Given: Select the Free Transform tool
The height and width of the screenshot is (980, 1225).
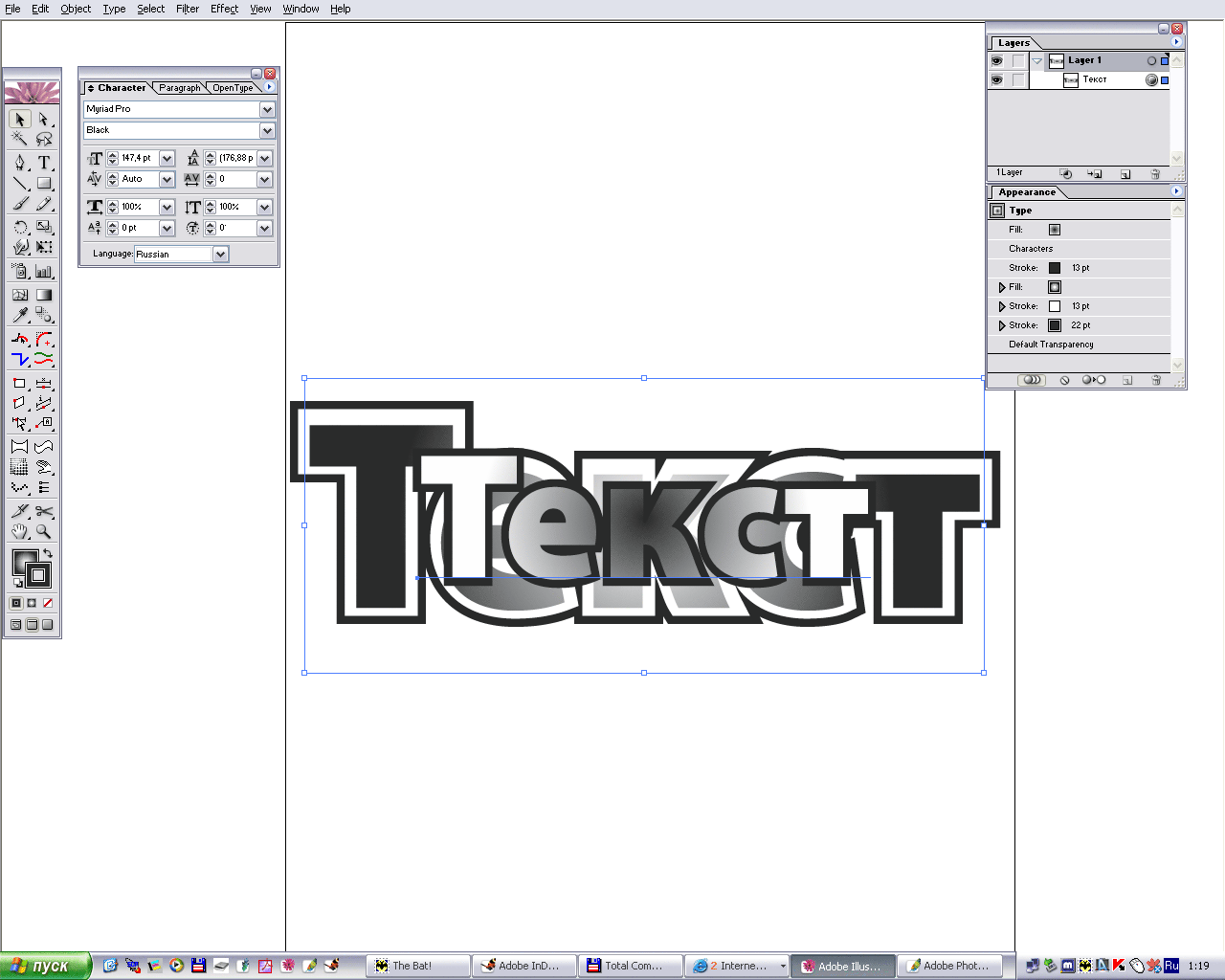Looking at the screenshot, I should (x=44, y=247).
